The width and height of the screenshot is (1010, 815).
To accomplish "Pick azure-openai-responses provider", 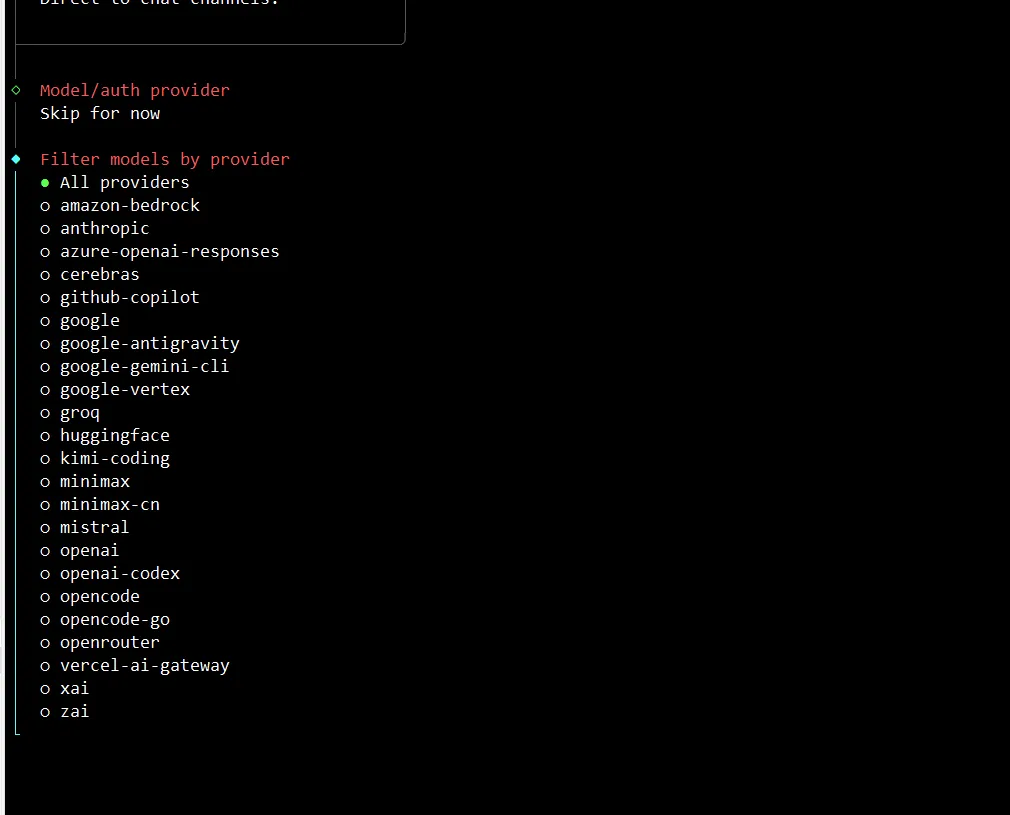I will (160, 252).
